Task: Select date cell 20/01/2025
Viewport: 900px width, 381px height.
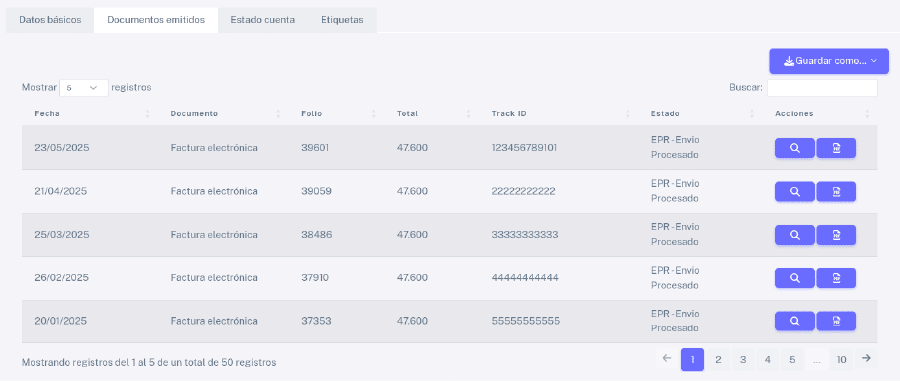Action: (x=61, y=321)
